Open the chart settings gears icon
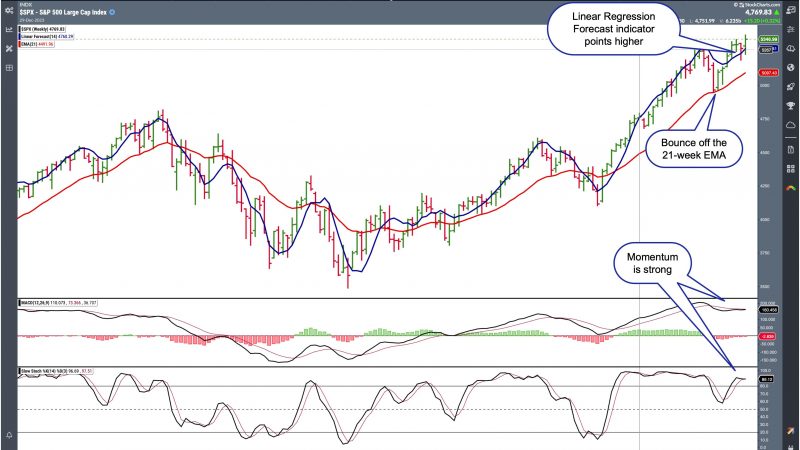Image resolution: width=800 pixels, height=450 pixels. tap(9, 10)
